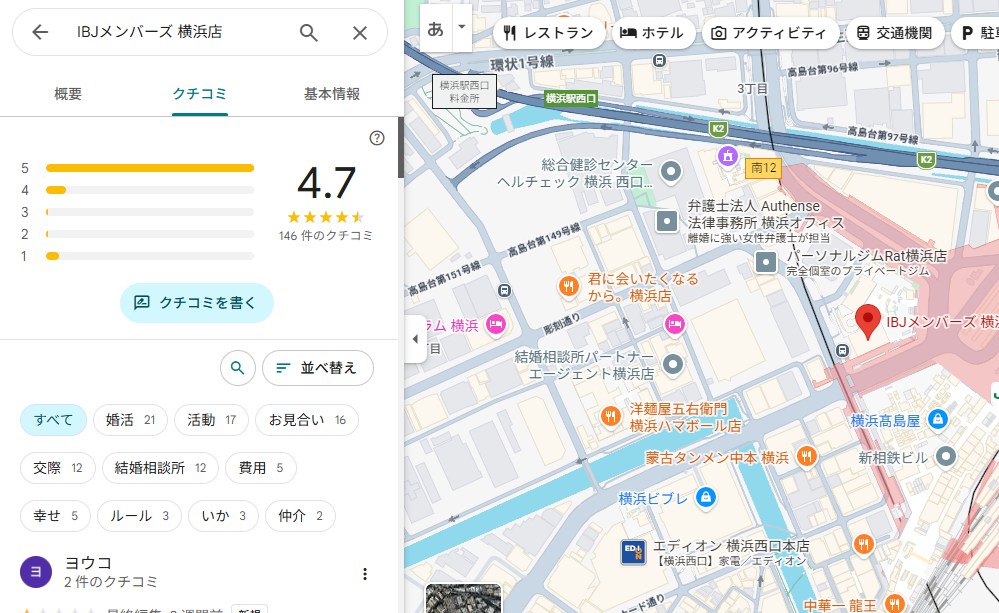Clear the search with X icon
The image size is (999, 613).
[360, 32]
